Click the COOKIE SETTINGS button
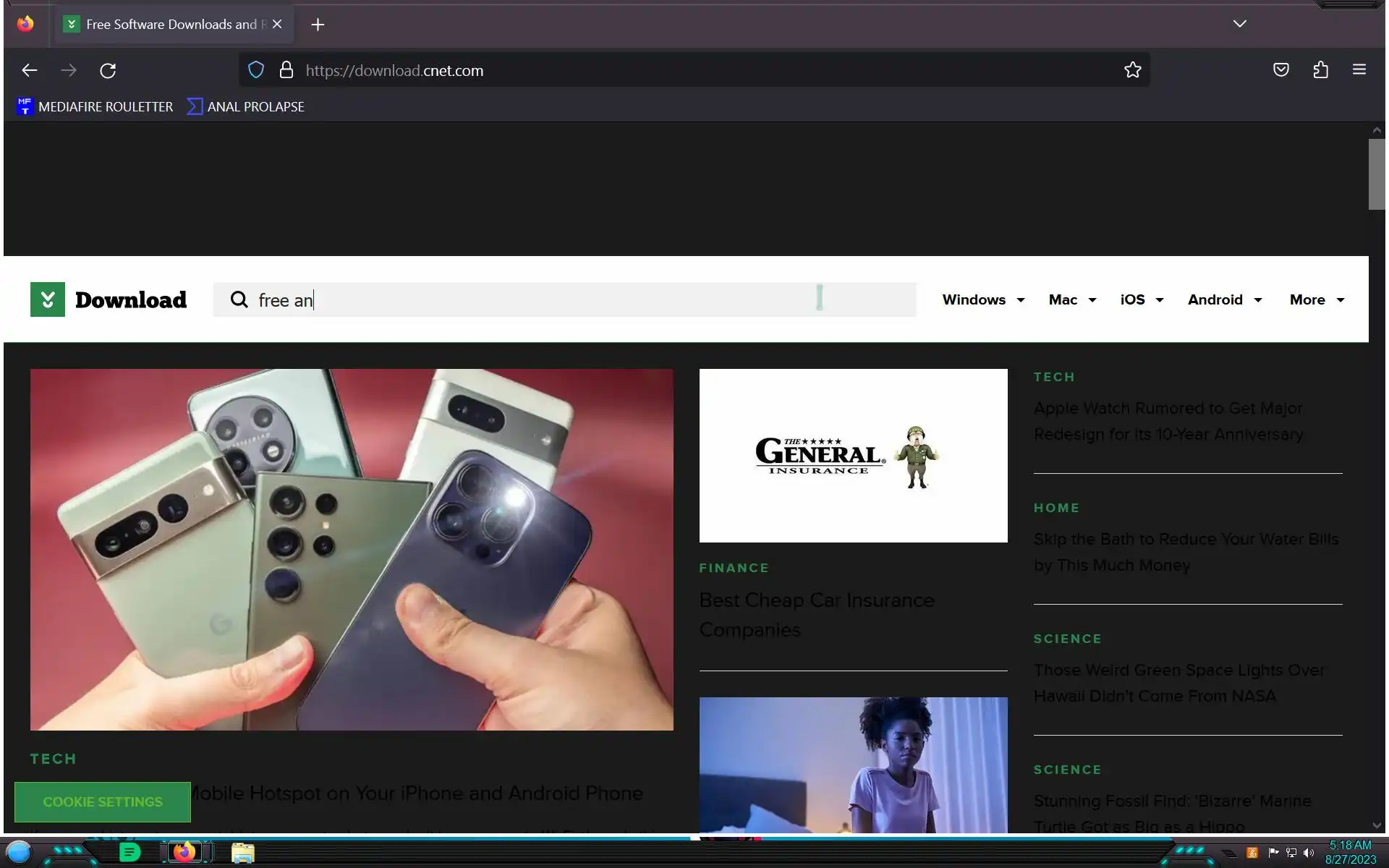 [x=103, y=801]
